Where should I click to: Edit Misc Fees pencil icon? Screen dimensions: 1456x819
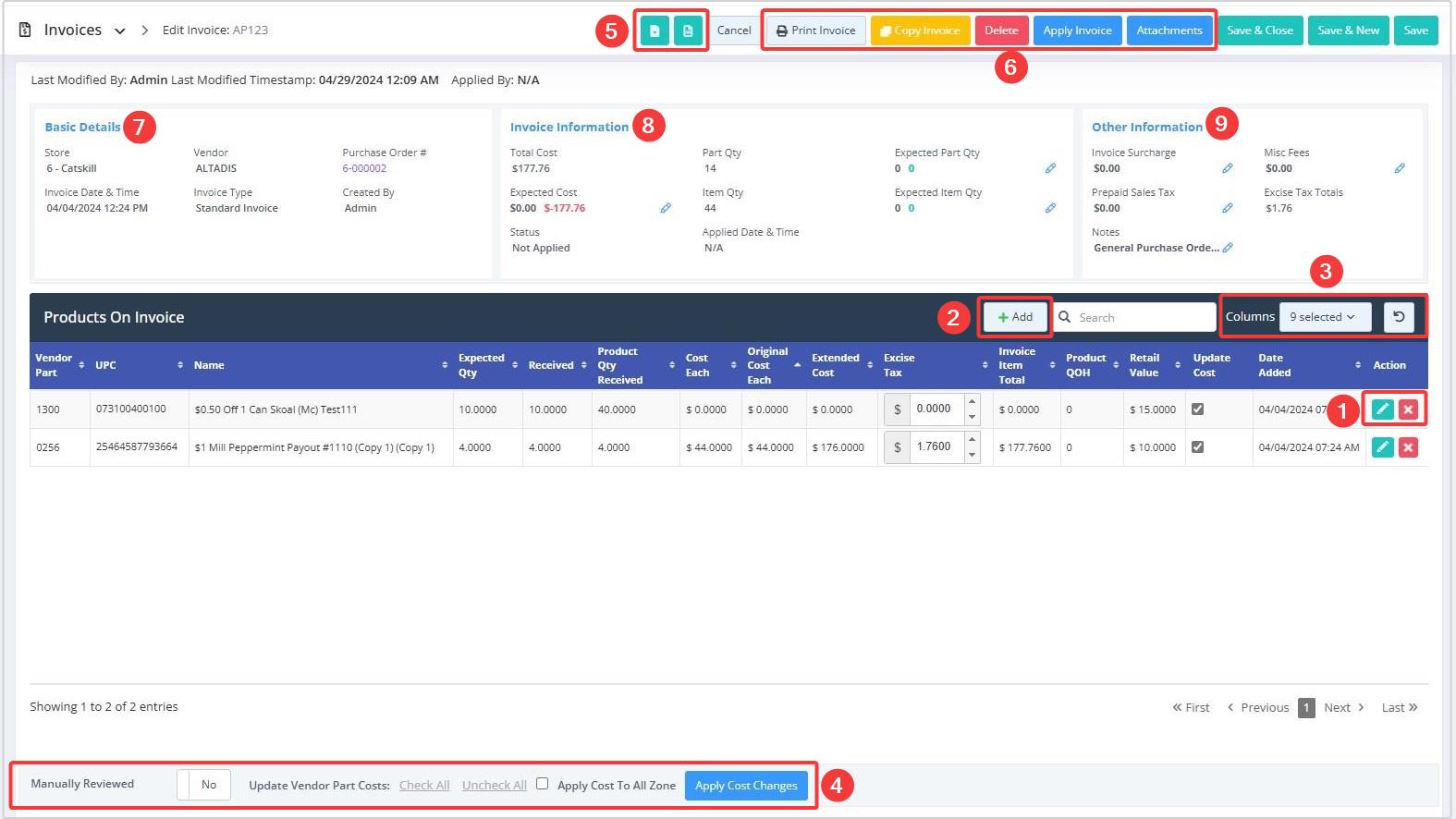click(1400, 168)
